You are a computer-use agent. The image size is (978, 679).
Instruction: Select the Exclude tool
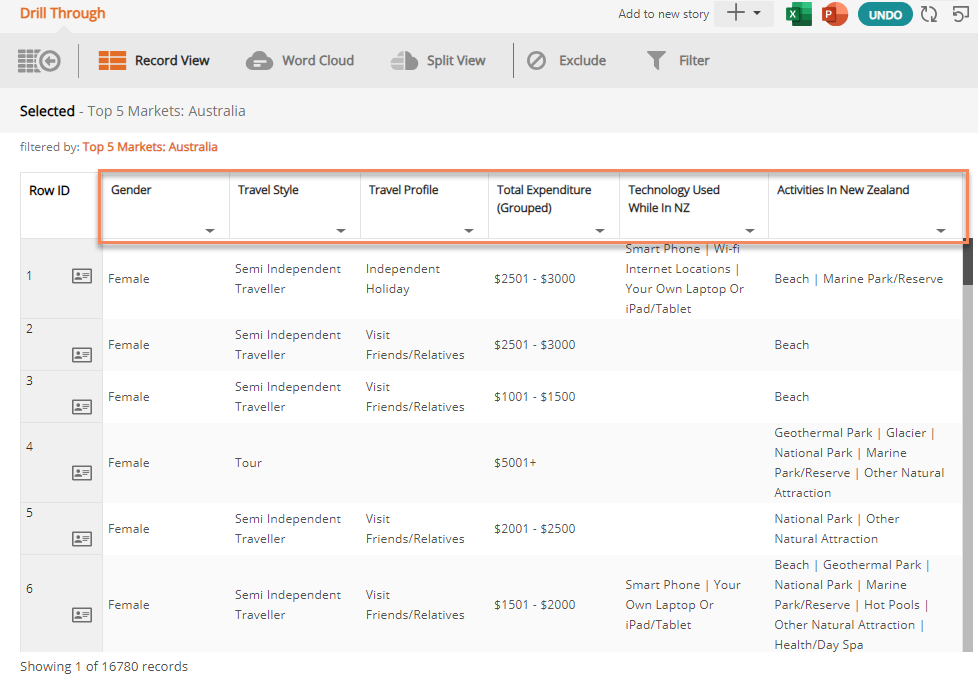coord(567,60)
